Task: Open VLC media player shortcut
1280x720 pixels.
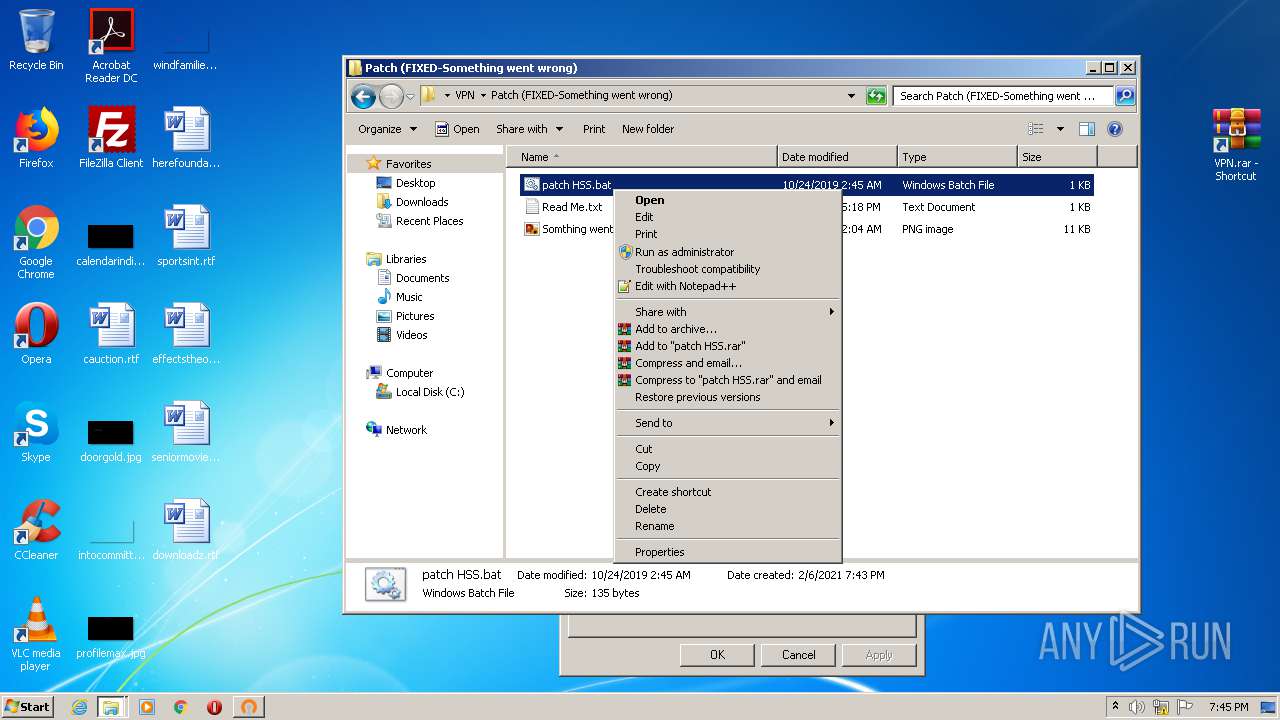Action: tap(36, 634)
